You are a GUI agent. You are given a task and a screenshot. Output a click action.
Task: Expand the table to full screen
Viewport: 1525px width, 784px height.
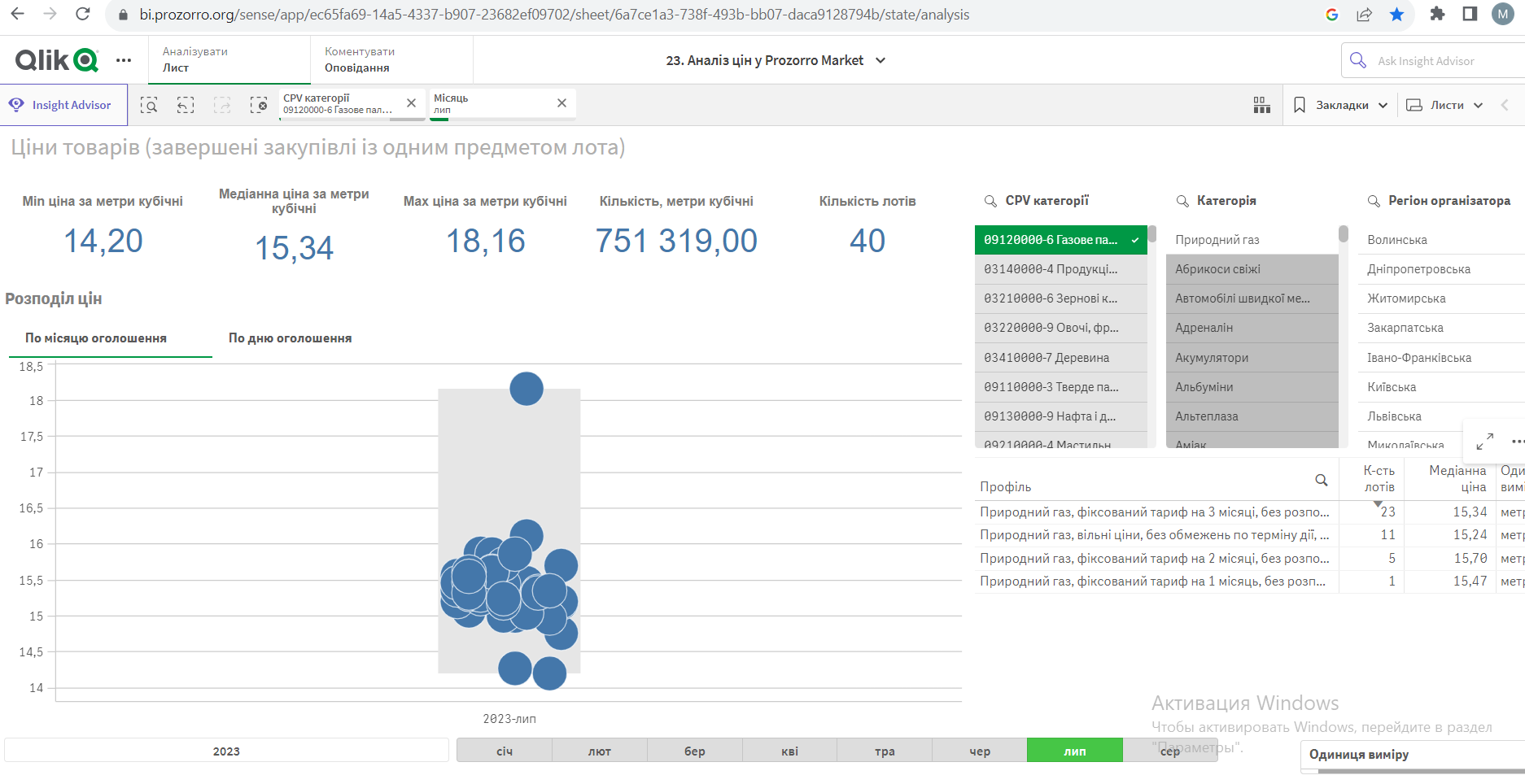coord(1485,441)
